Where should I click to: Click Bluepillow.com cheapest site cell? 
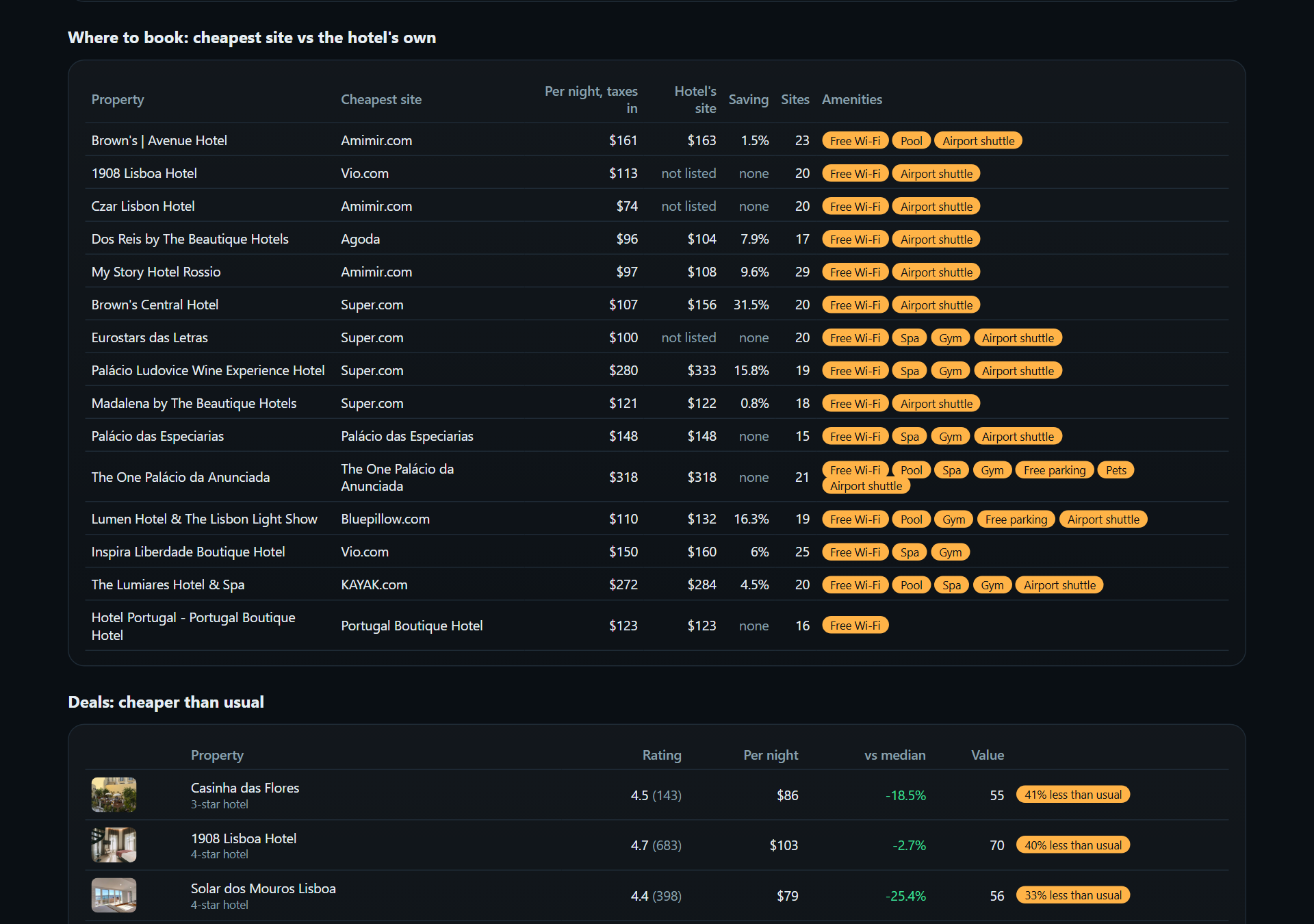385,519
